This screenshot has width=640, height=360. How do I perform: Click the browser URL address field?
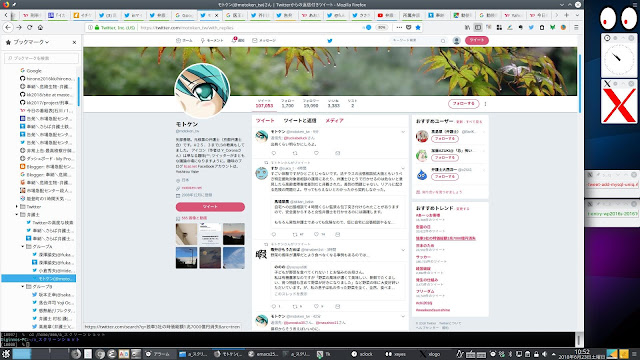point(249,27)
